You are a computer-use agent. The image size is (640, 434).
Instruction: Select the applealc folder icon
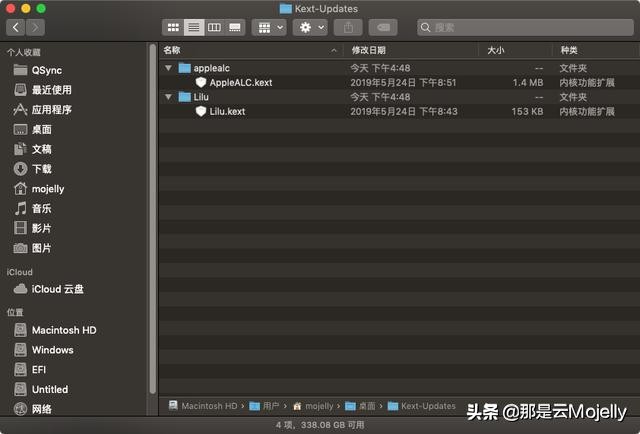pyautogui.click(x=184, y=68)
